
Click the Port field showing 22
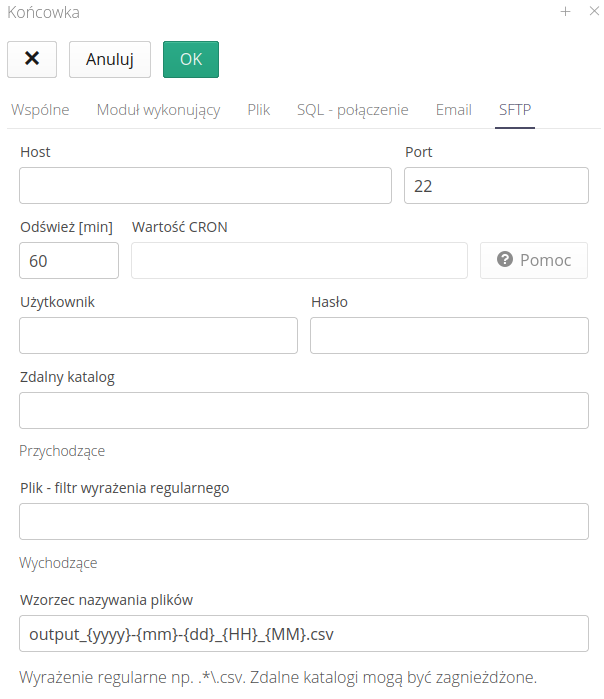pos(496,186)
